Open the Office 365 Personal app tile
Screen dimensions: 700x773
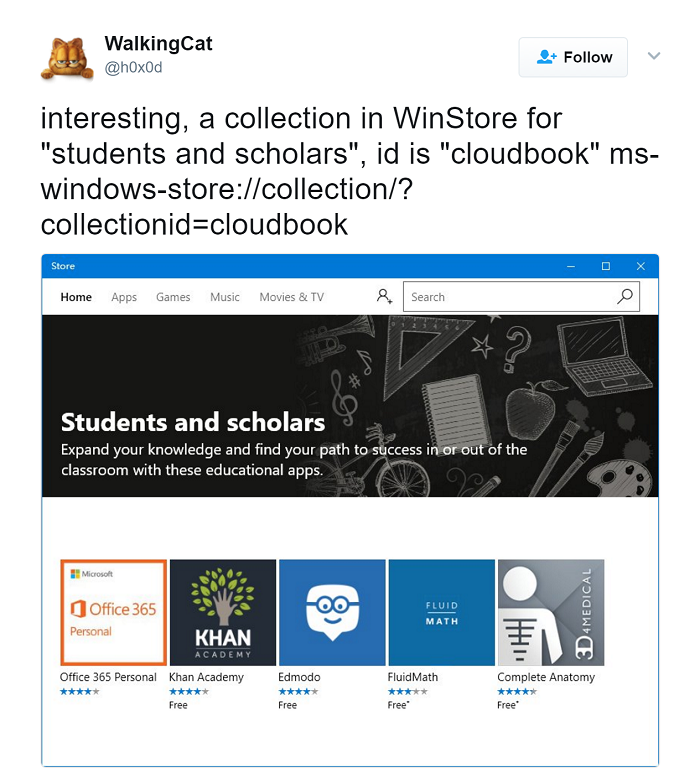click(x=113, y=612)
